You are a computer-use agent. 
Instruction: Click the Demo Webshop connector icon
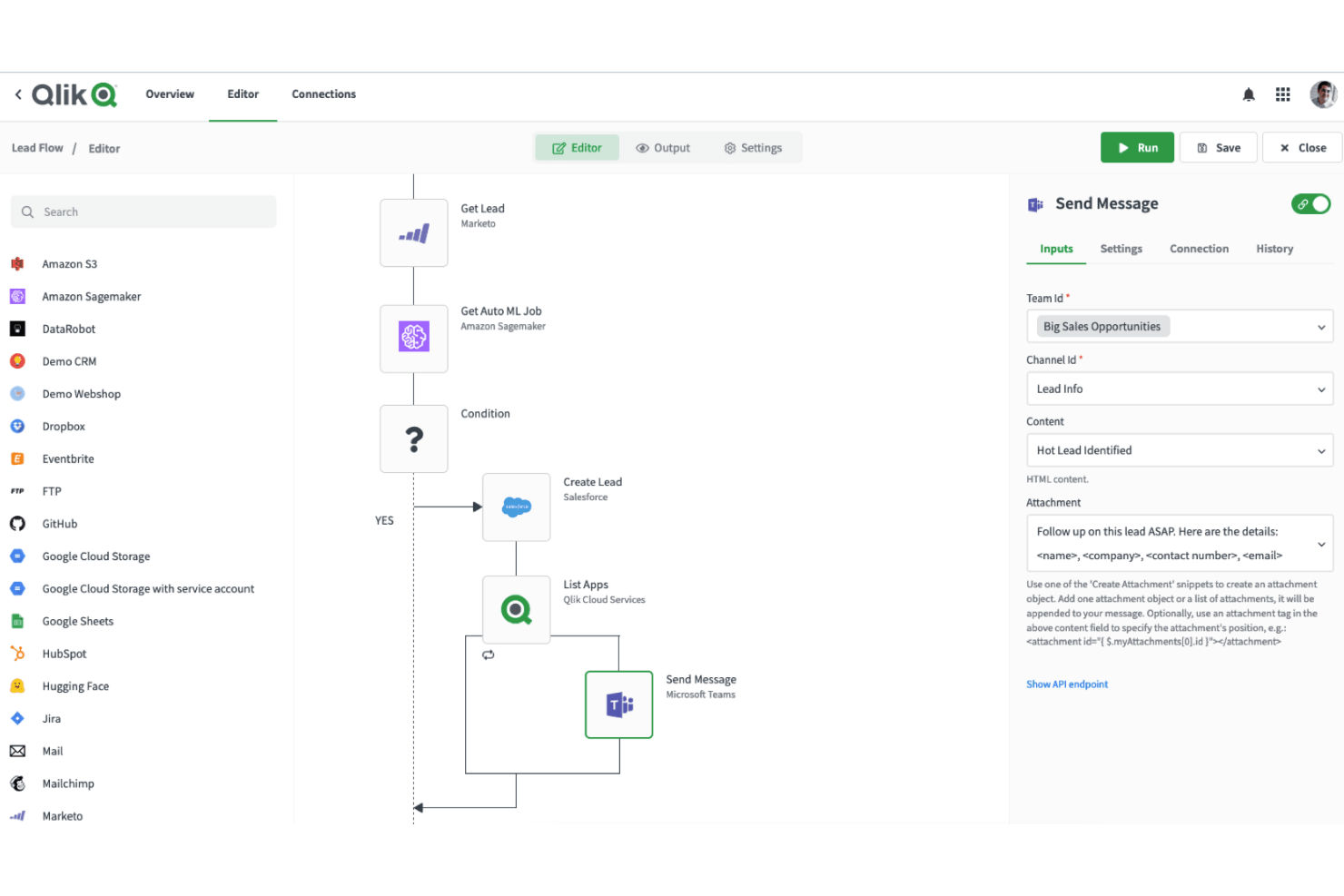pyautogui.click(x=17, y=394)
